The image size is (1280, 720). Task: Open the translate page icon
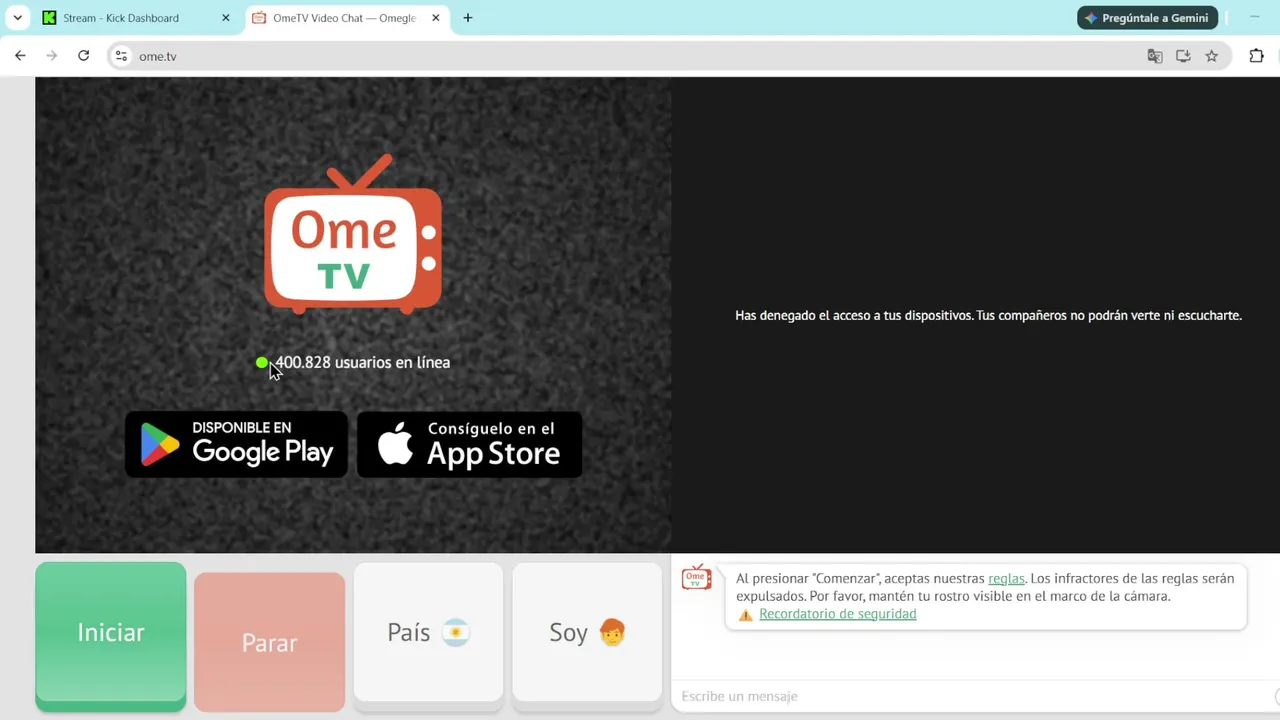point(1155,56)
